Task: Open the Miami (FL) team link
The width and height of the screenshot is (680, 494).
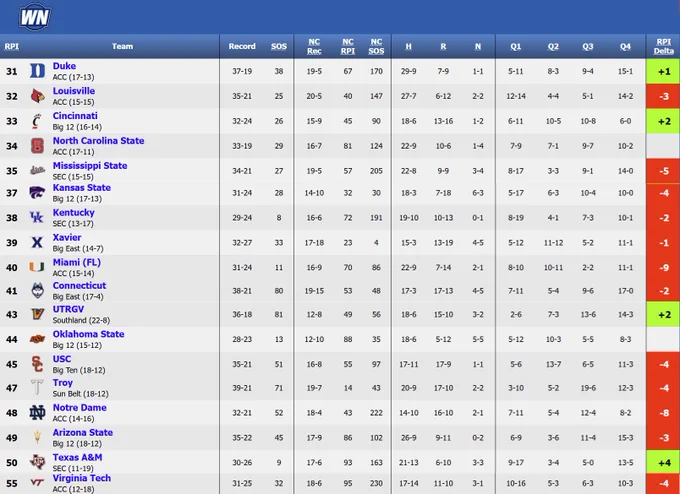Action: pyautogui.click(x=77, y=262)
